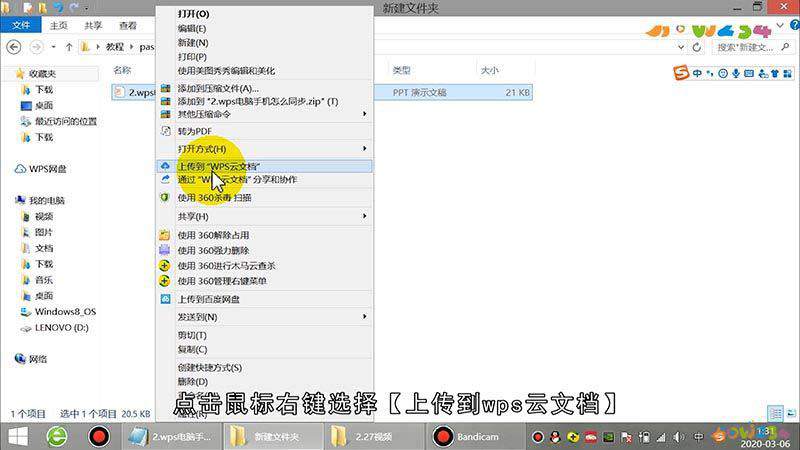Click the 360 antivirus shield icon
Image resolution: width=800 pixels, height=450 pixels.
(x=165, y=197)
